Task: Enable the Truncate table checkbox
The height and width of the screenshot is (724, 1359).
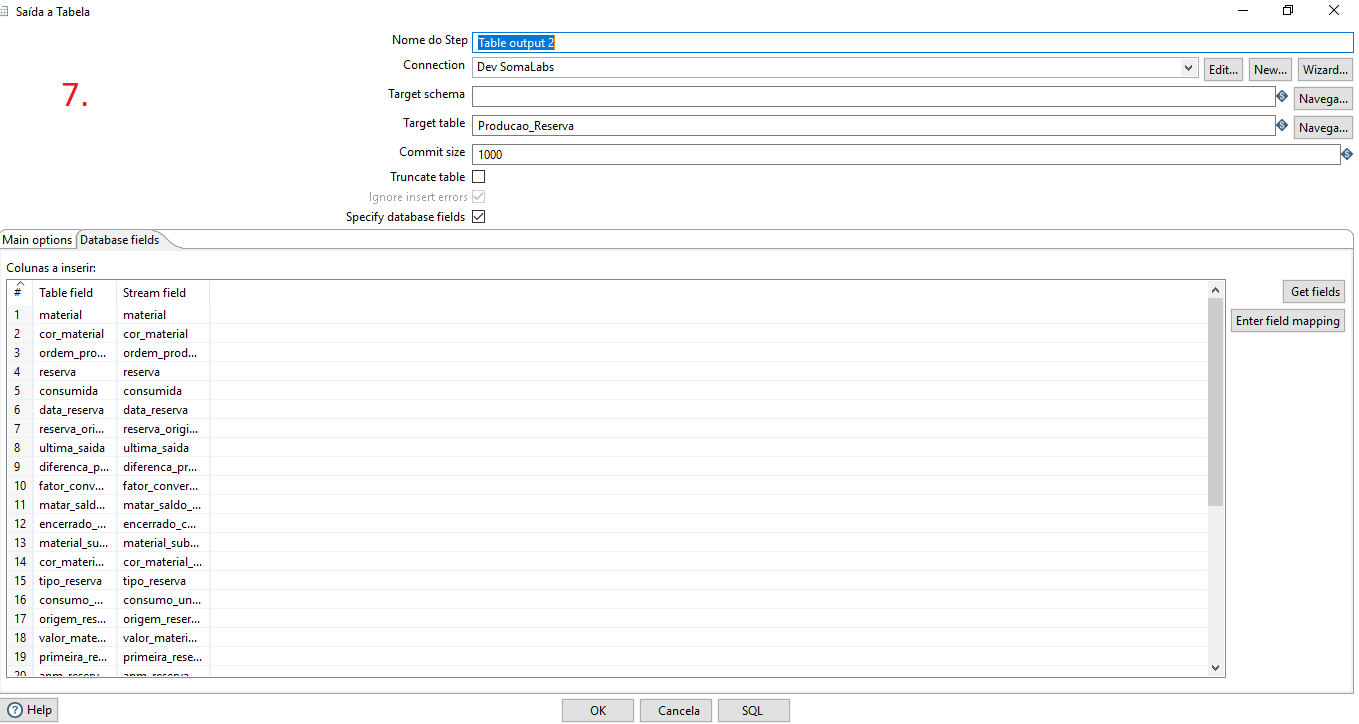Action: tap(478, 176)
